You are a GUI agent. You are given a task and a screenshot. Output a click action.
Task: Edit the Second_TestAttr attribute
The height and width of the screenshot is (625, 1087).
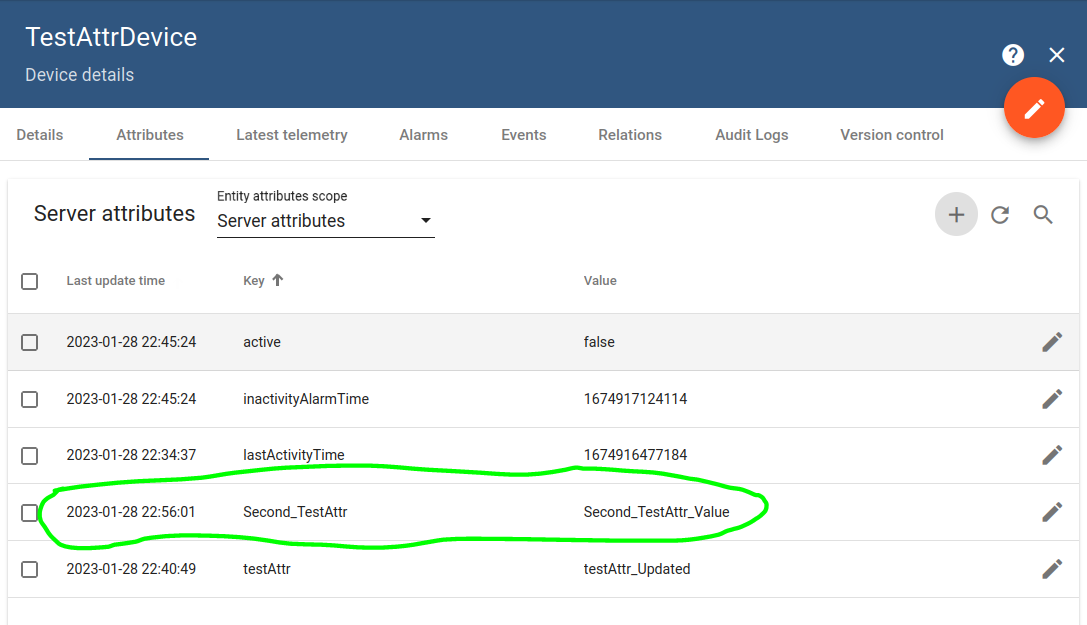pyautogui.click(x=1052, y=511)
